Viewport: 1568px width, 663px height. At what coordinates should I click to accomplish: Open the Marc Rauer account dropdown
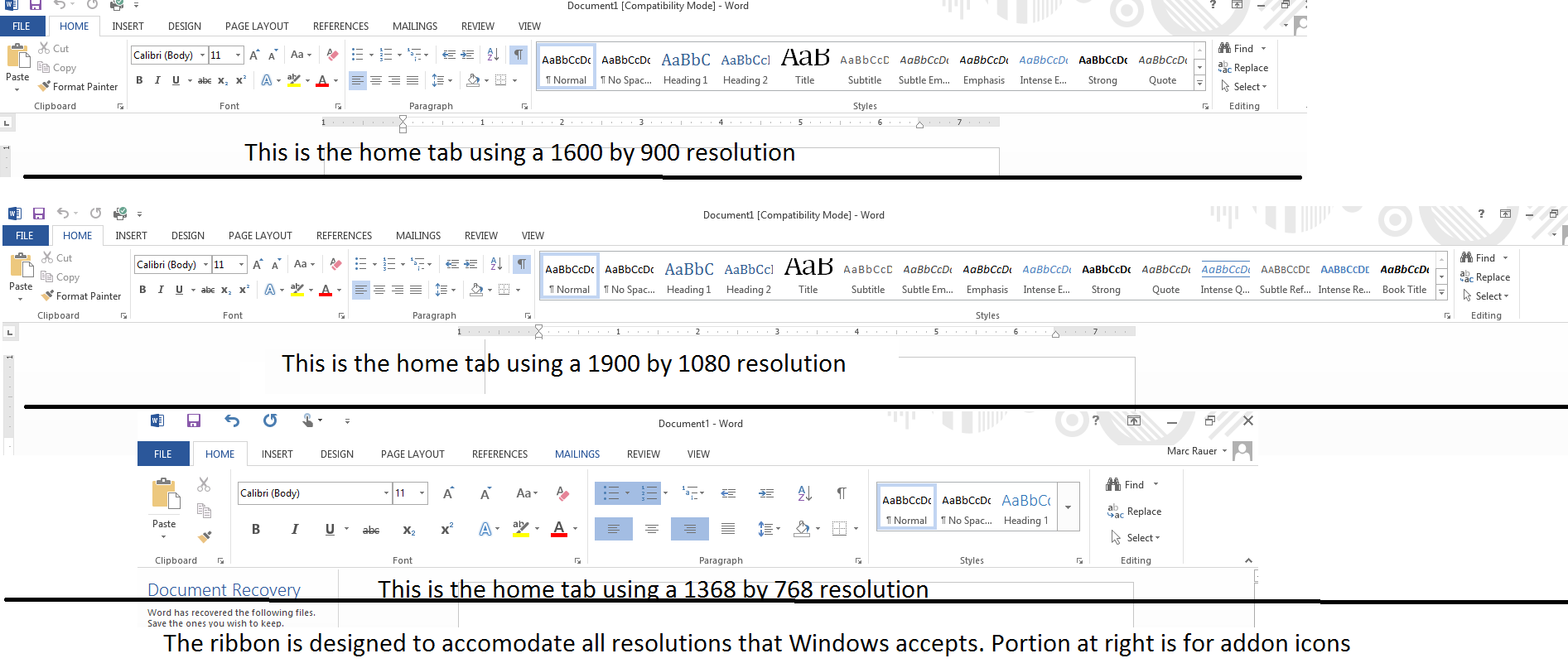pos(1197,451)
